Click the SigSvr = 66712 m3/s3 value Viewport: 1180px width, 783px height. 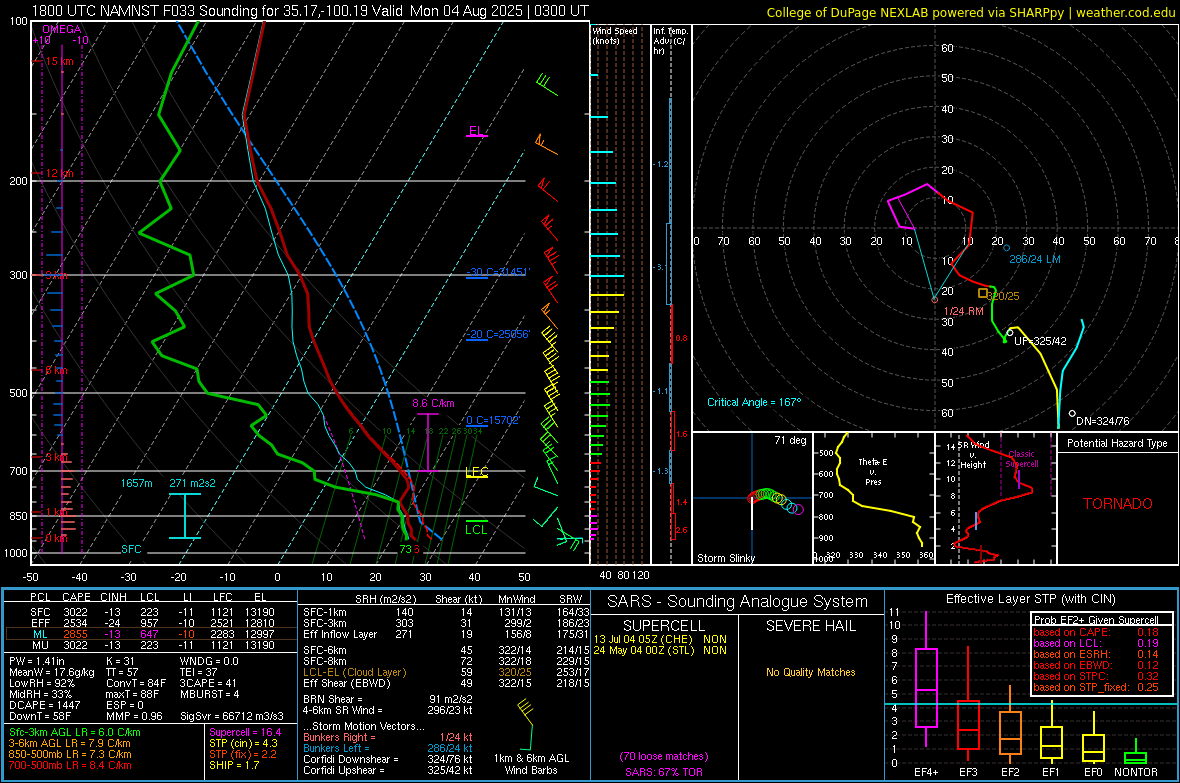(x=232, y=716)
